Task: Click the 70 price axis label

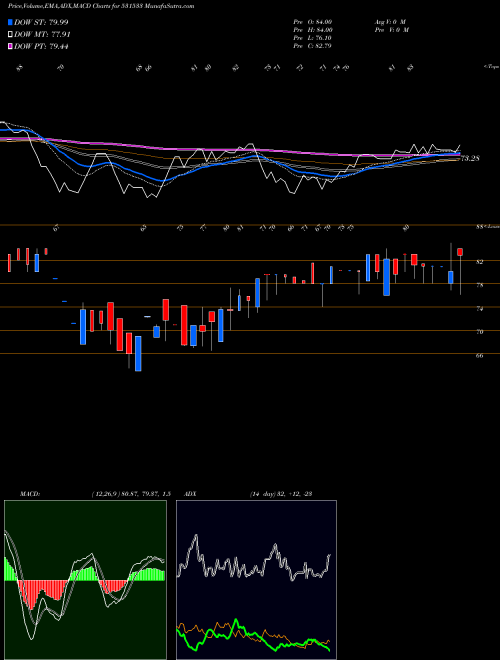Action: tap(480, 332)
